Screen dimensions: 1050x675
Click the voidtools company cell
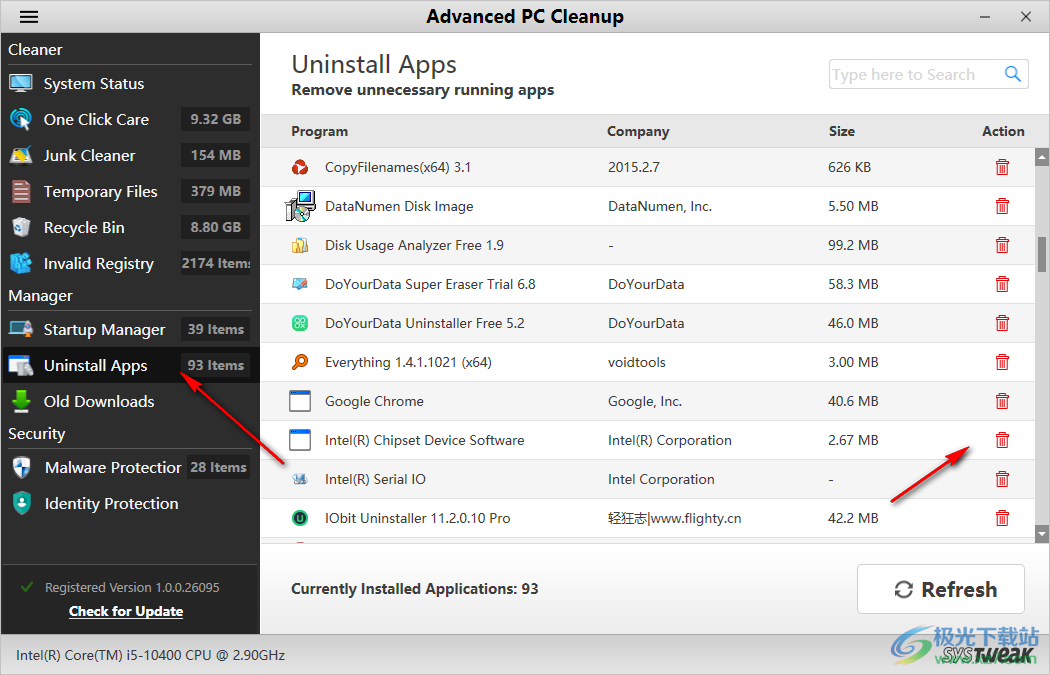(x=637, y=362)
